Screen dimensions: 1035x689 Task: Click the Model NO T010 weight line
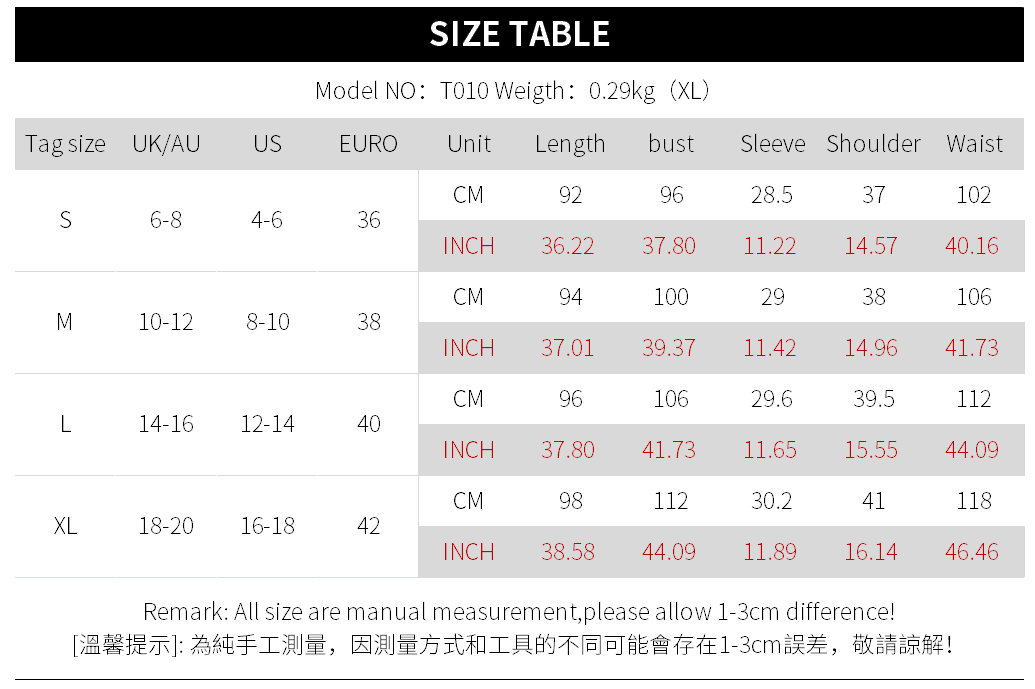coord(512,91)
